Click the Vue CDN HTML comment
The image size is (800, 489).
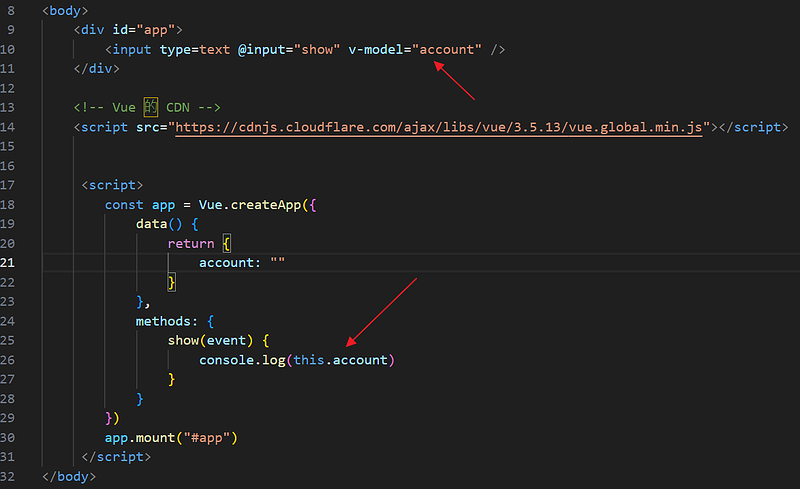coord(146,107)
